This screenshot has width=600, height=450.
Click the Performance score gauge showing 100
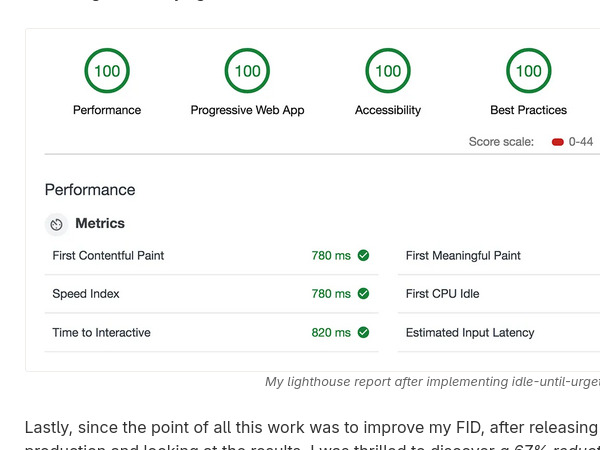pos(107,71)
